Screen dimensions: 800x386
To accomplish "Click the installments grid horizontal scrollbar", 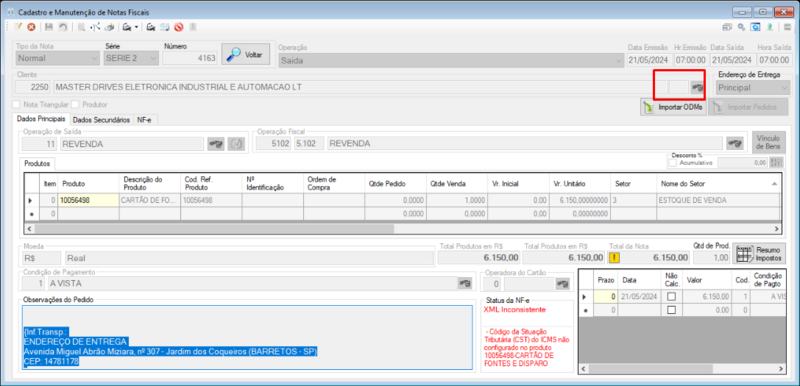I will 682,368.
